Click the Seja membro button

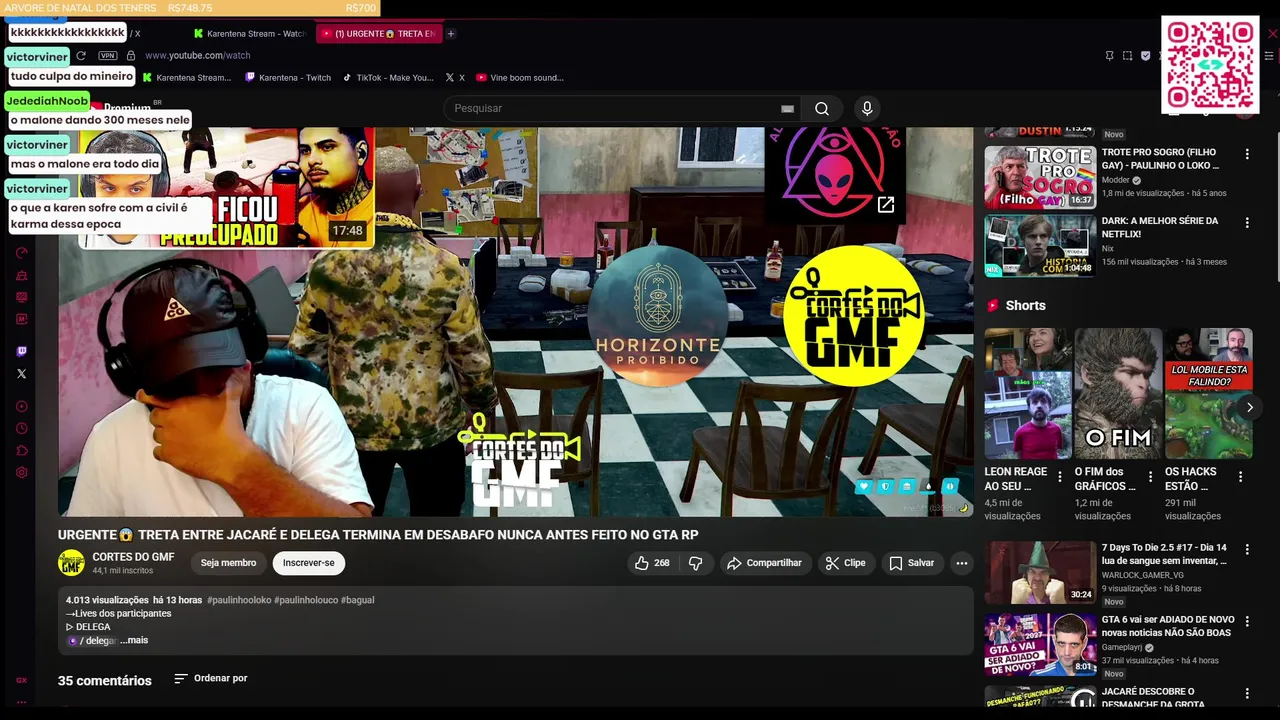click(228, 563)
